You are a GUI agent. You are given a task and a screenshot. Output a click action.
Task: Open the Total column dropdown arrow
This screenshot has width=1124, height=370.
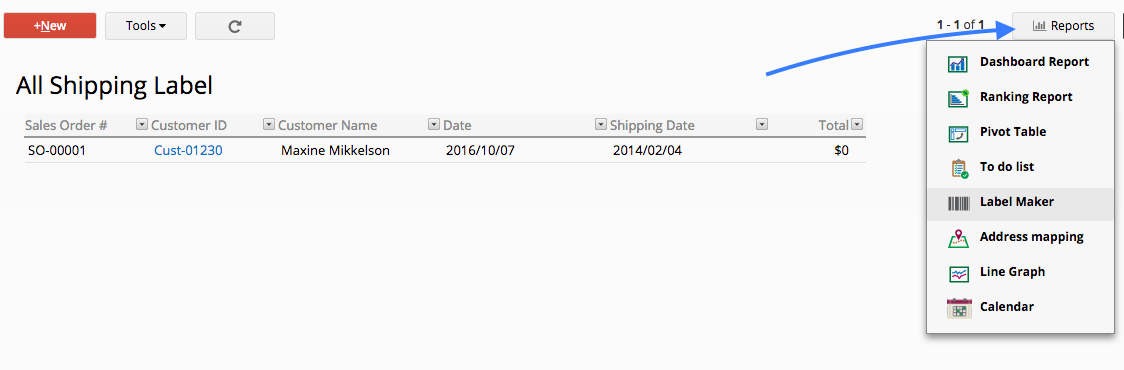pyautogui.click(x=857, y=125)
